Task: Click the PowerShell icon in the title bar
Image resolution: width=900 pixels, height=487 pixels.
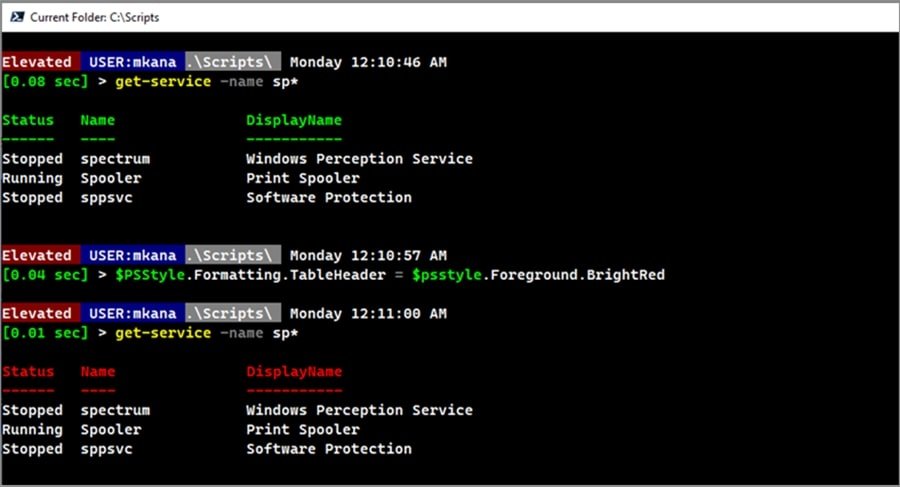Action: point(15,17)
